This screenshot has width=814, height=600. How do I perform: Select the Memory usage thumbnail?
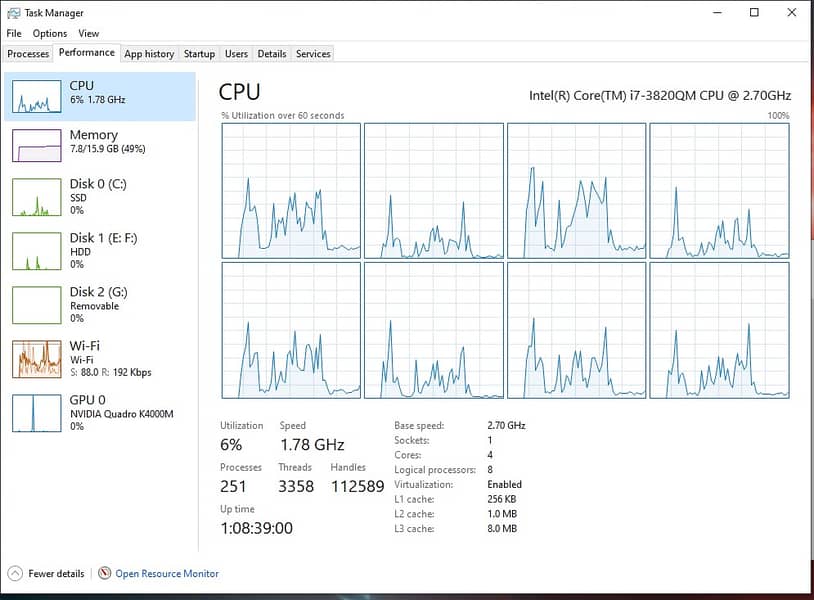[36, 144]
